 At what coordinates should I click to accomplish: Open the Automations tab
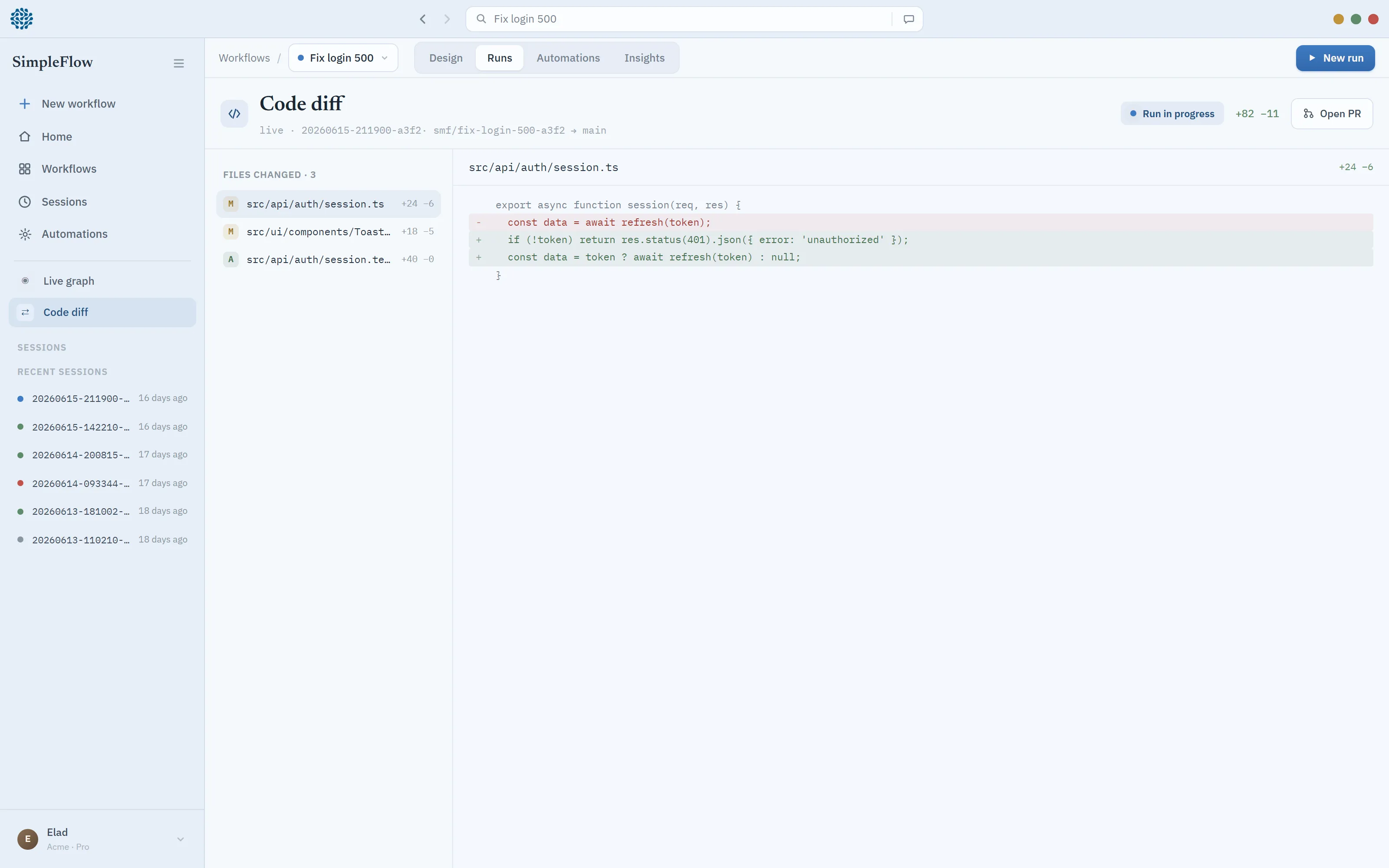point(568,58)
